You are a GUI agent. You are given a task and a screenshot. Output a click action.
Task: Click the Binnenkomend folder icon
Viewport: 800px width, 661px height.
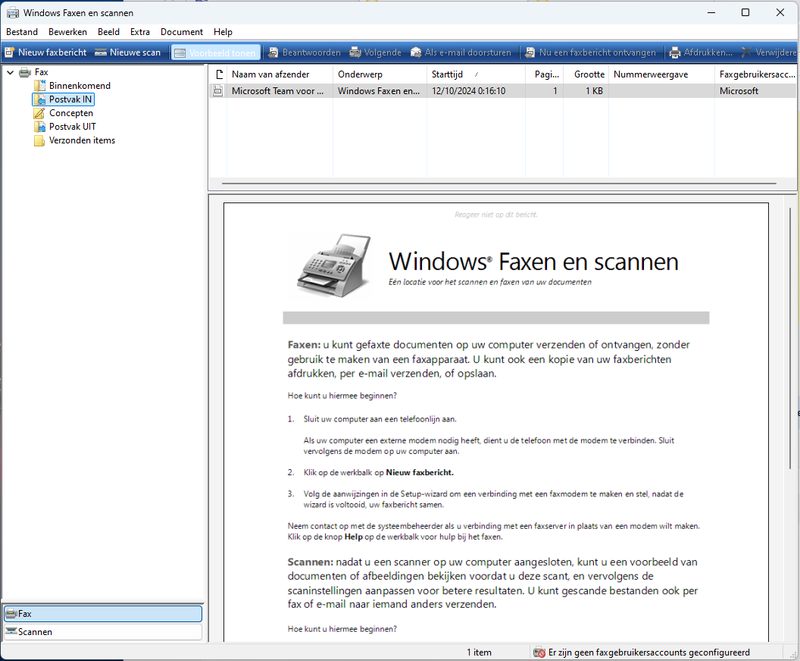39,86
